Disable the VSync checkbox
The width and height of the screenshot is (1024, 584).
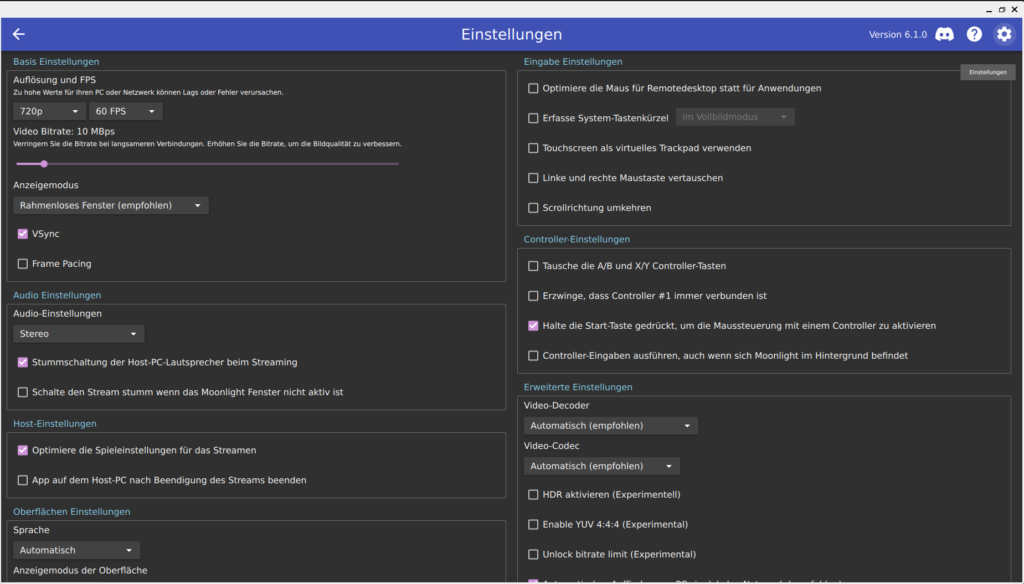(x=23, y=234)
